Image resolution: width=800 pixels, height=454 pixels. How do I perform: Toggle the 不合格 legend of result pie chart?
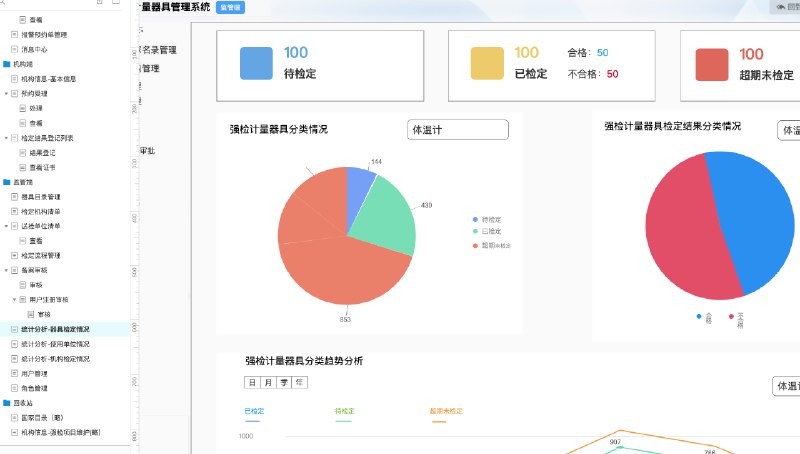736,320
